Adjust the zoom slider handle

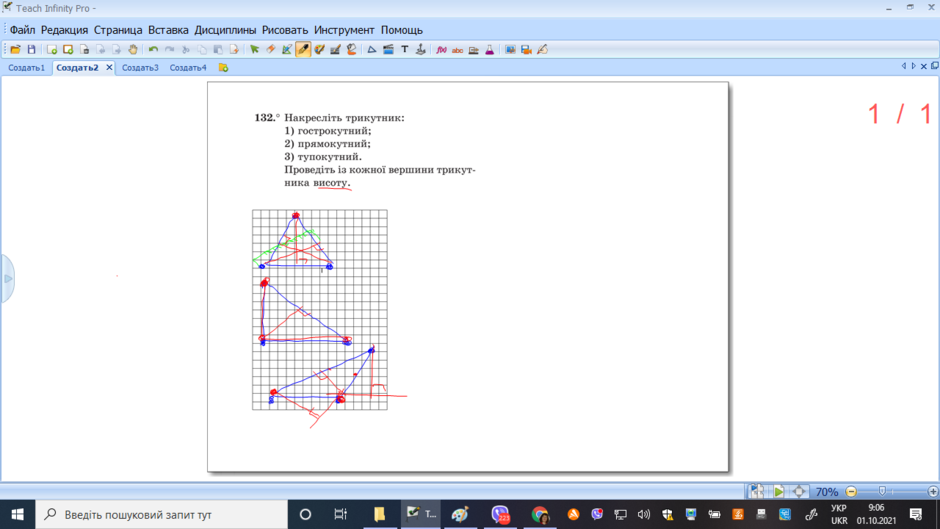coord(882,492)
